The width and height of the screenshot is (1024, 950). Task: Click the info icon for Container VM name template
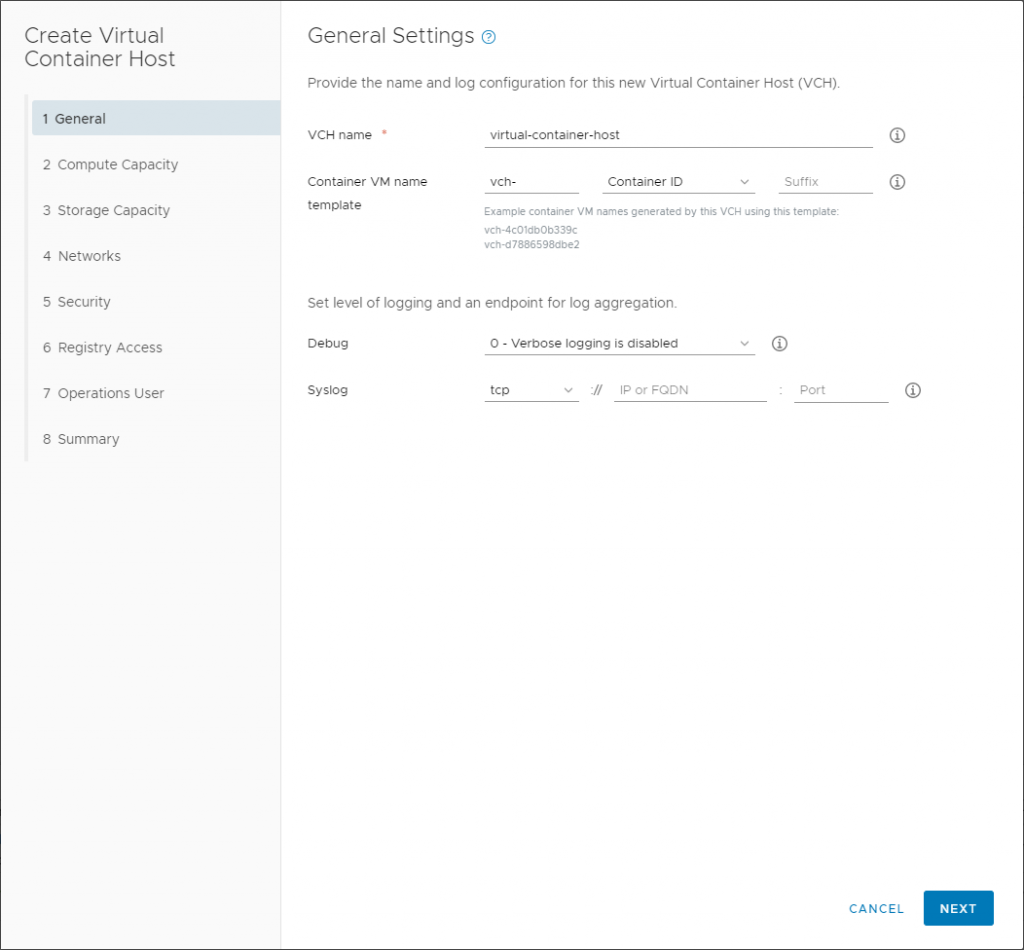[x=896, y=182]
